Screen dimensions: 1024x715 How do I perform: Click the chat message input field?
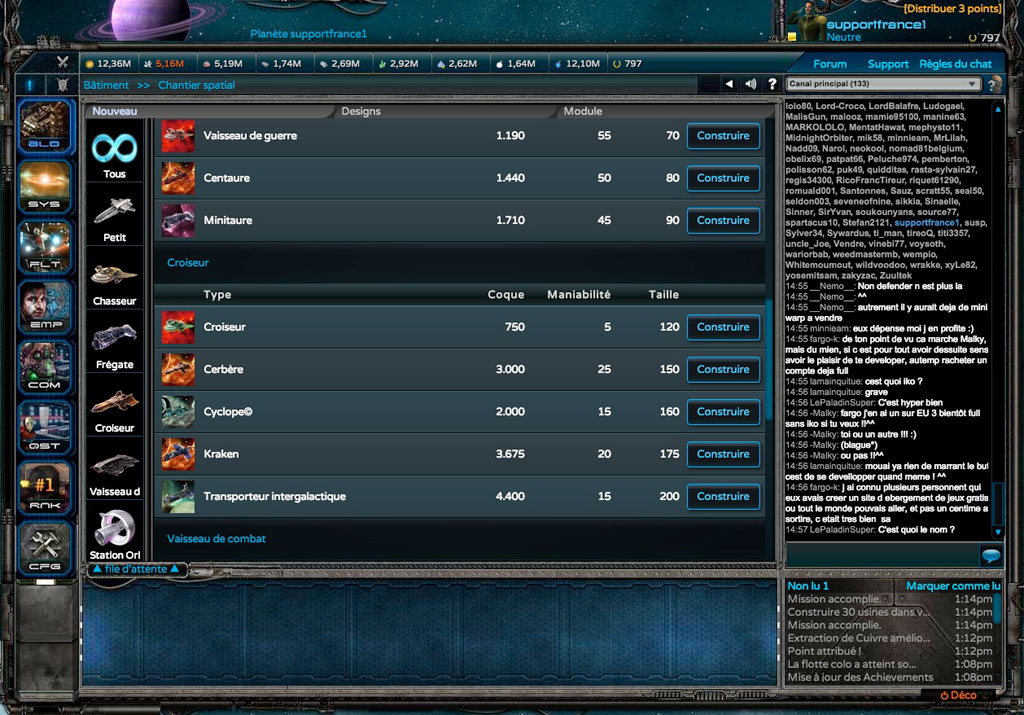(x=882, y=556)
